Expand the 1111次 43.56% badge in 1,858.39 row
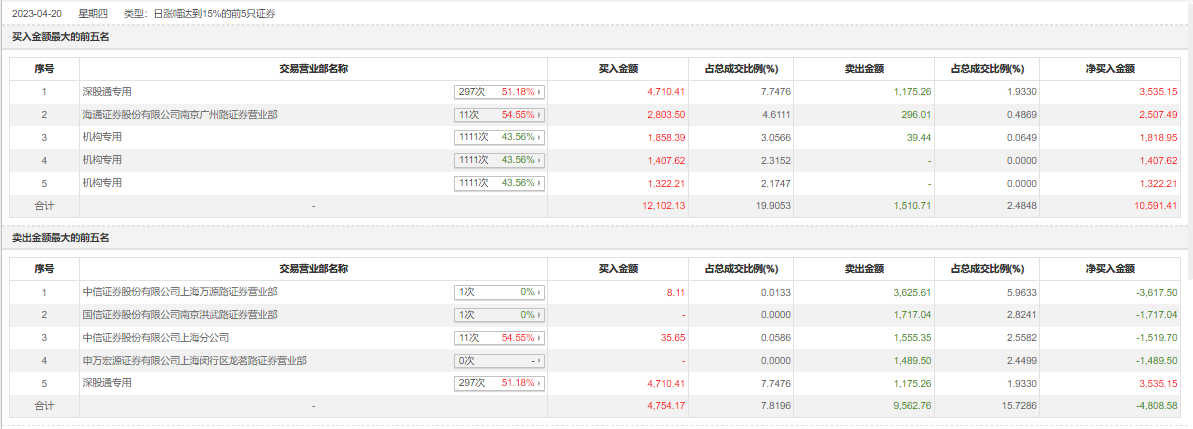The image size is (1193, 429). [x=500, y=138]
